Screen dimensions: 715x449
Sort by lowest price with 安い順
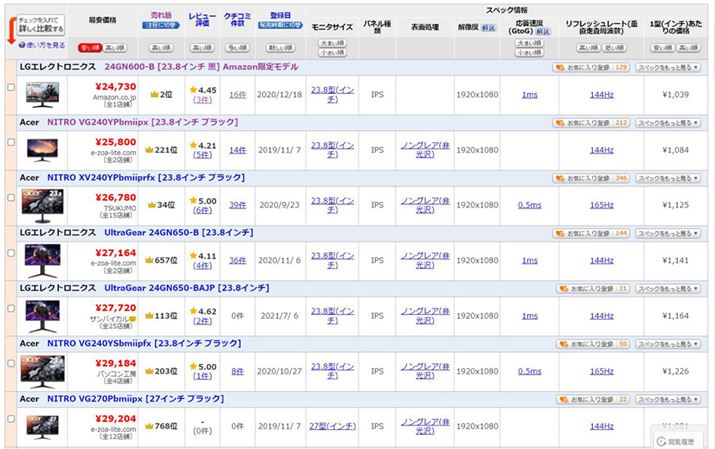[x=88, y=46]
